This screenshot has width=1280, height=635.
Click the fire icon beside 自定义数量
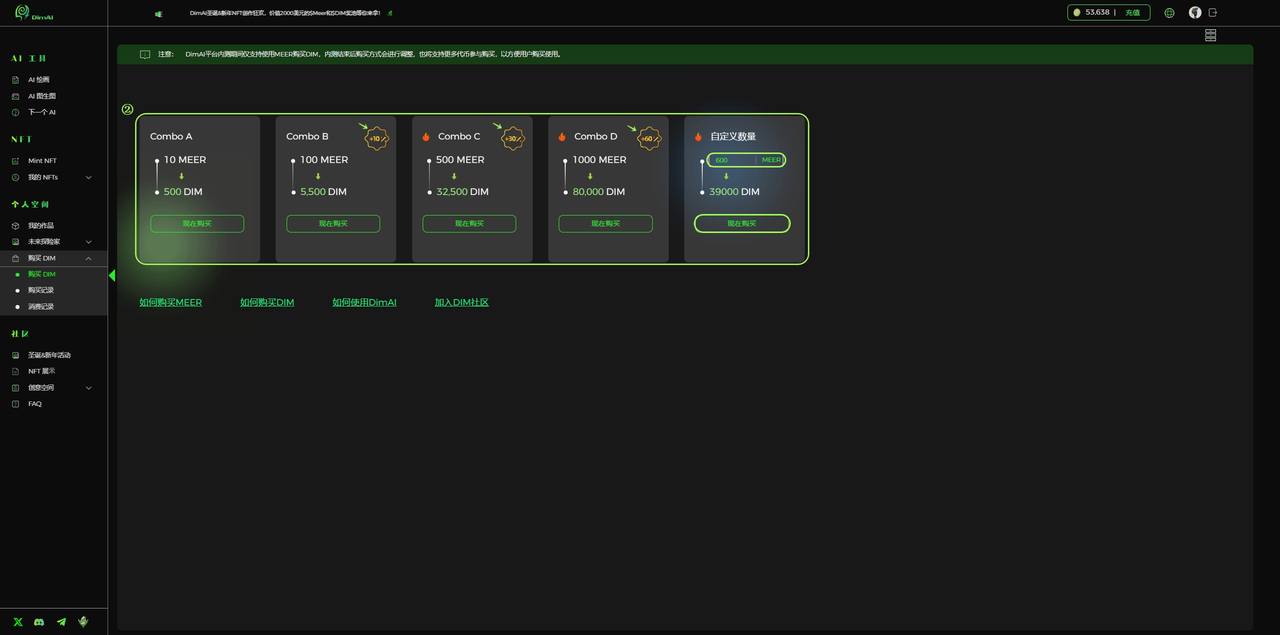698,137
